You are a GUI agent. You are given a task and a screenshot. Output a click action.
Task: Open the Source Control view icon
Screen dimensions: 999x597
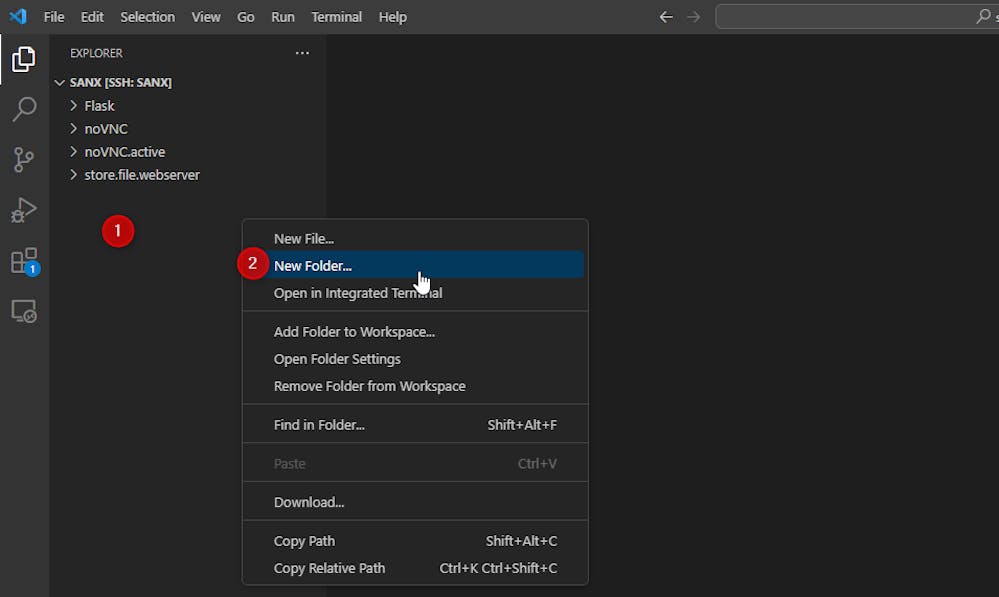[24, 159]
